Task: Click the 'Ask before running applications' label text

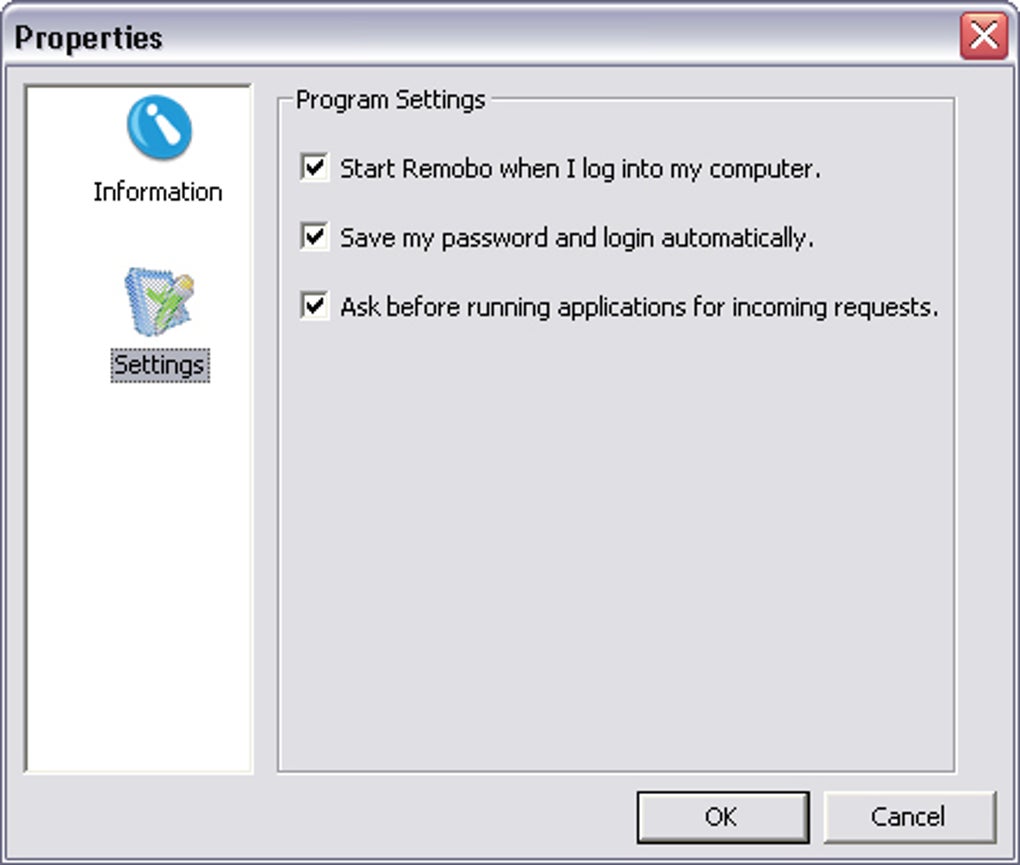Action: click(638, 308)
